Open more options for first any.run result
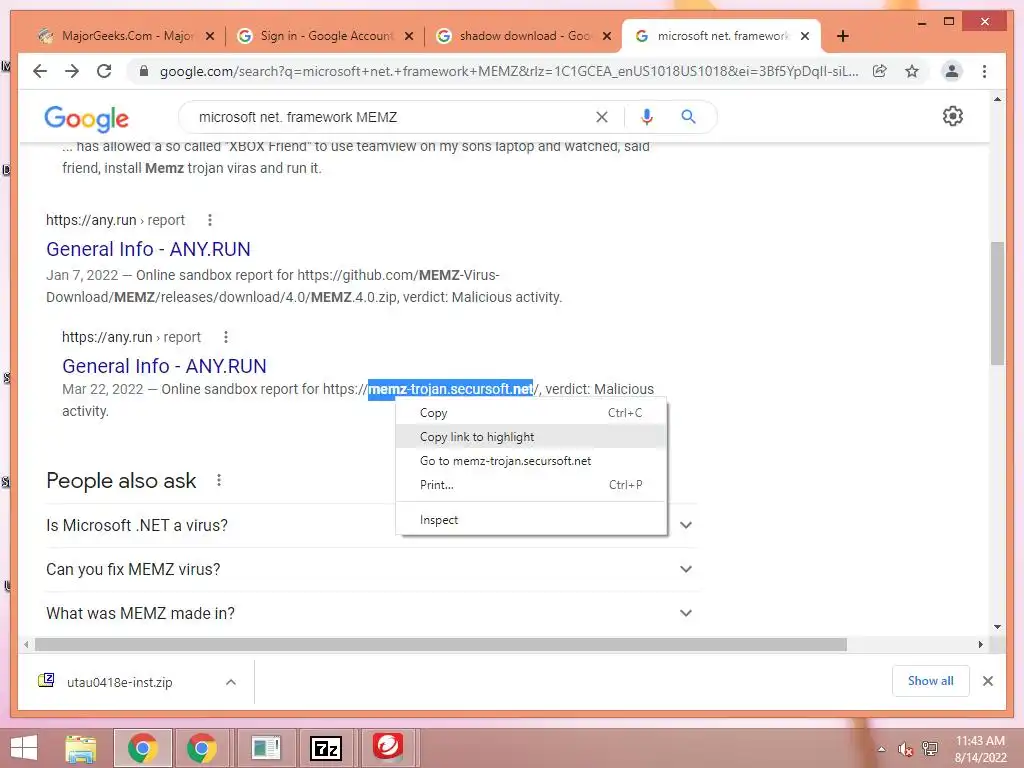1024x768 pixels. tap(210, 220)
